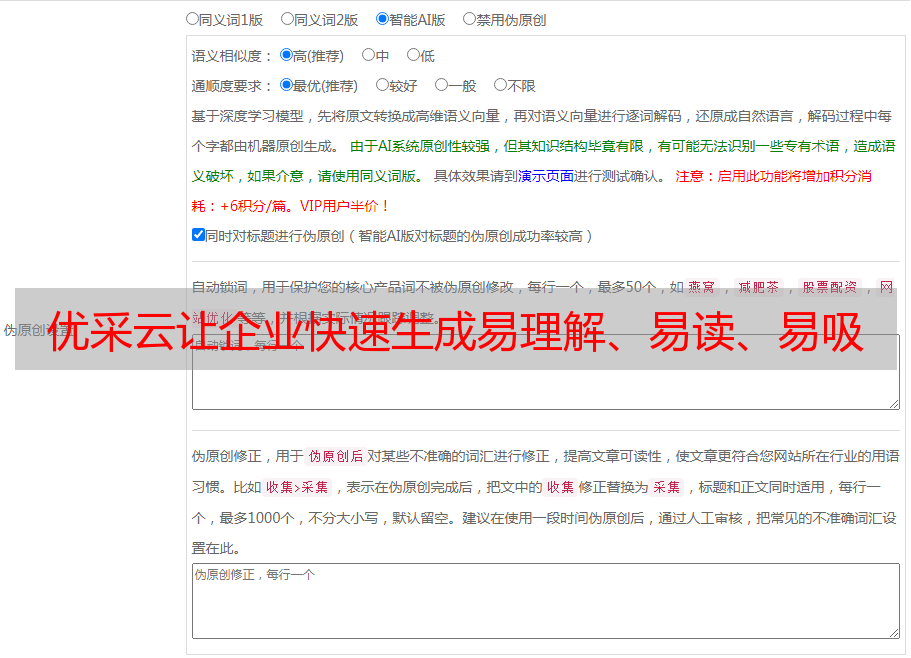Toggle 同时对标题进行伪原创 checkbox
Viewport: 911px width, 658px height.
(198, 235)
